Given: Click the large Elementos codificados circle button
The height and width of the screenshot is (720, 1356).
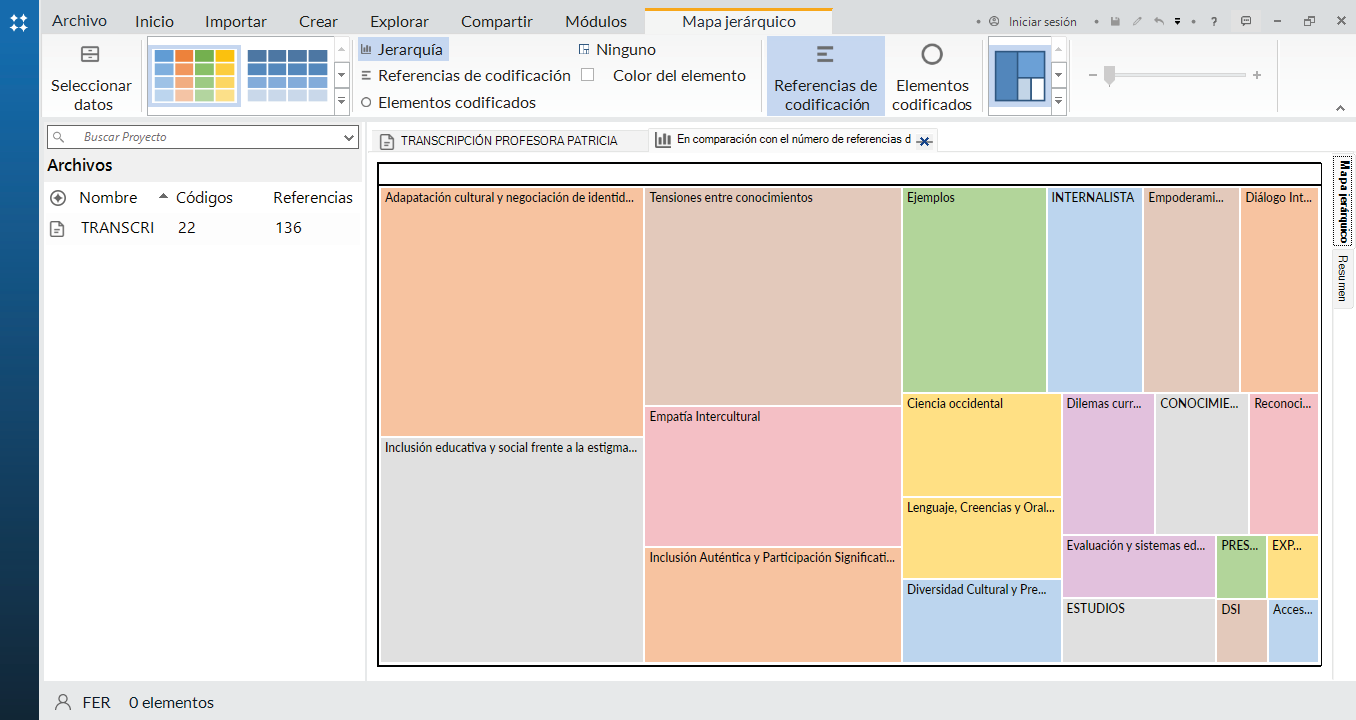Looking at the screenshot, I should coord(931,77).
